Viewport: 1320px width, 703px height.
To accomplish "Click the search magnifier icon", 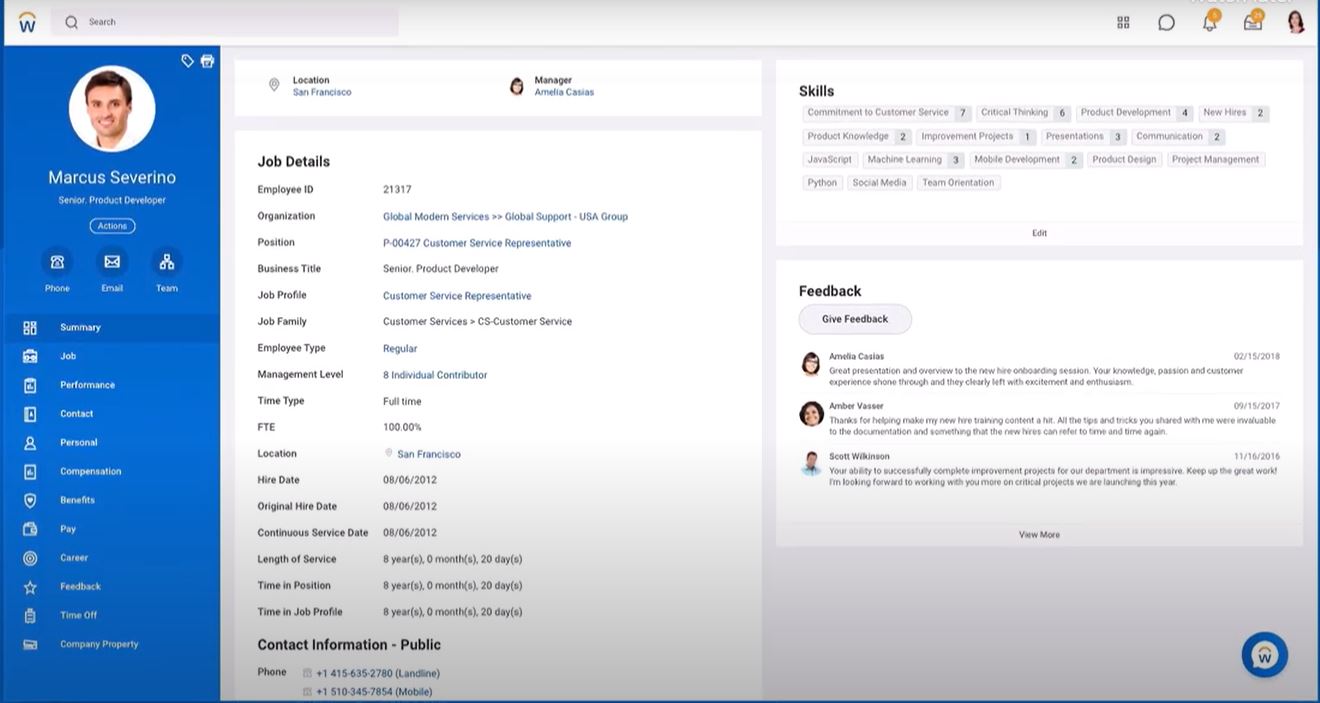I will tap(71, 22).
